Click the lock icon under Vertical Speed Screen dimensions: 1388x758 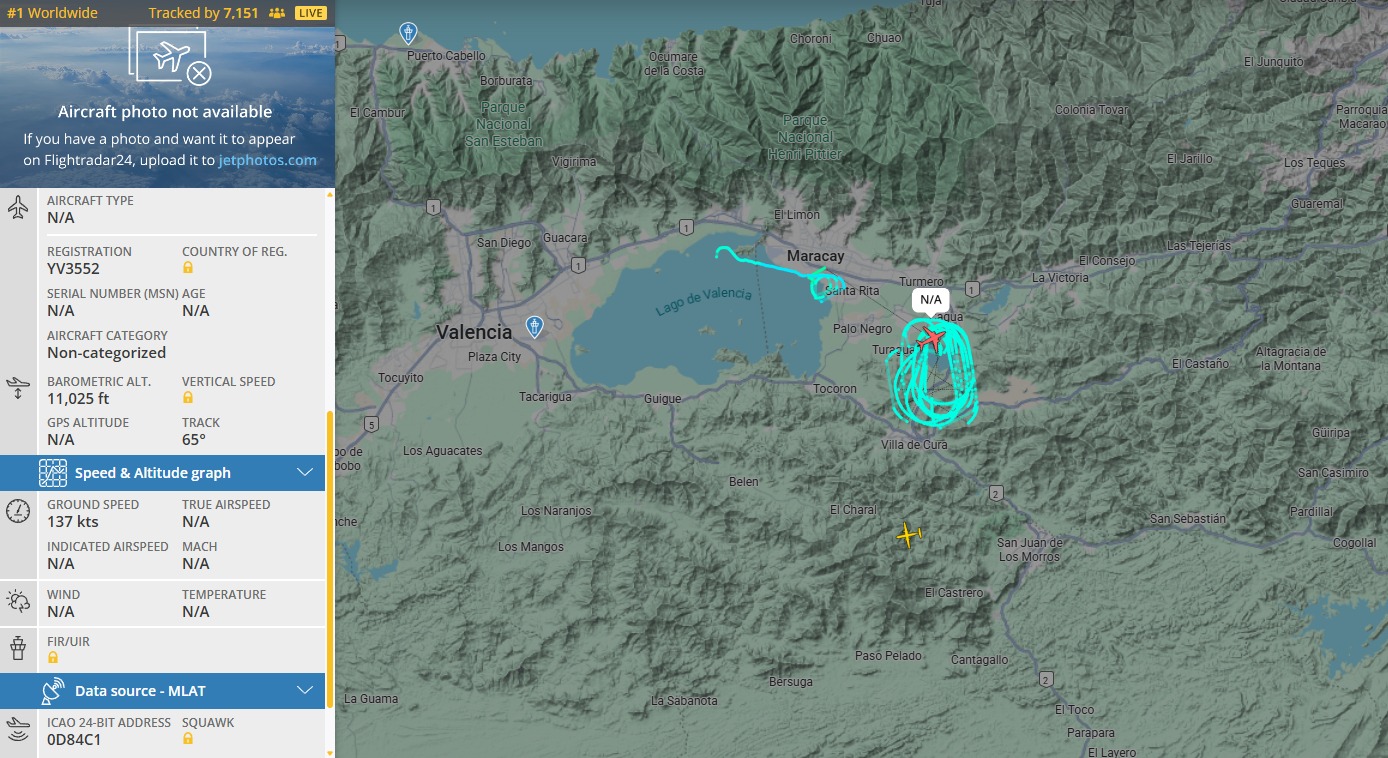pyautogui.click(x=188, y=398)
